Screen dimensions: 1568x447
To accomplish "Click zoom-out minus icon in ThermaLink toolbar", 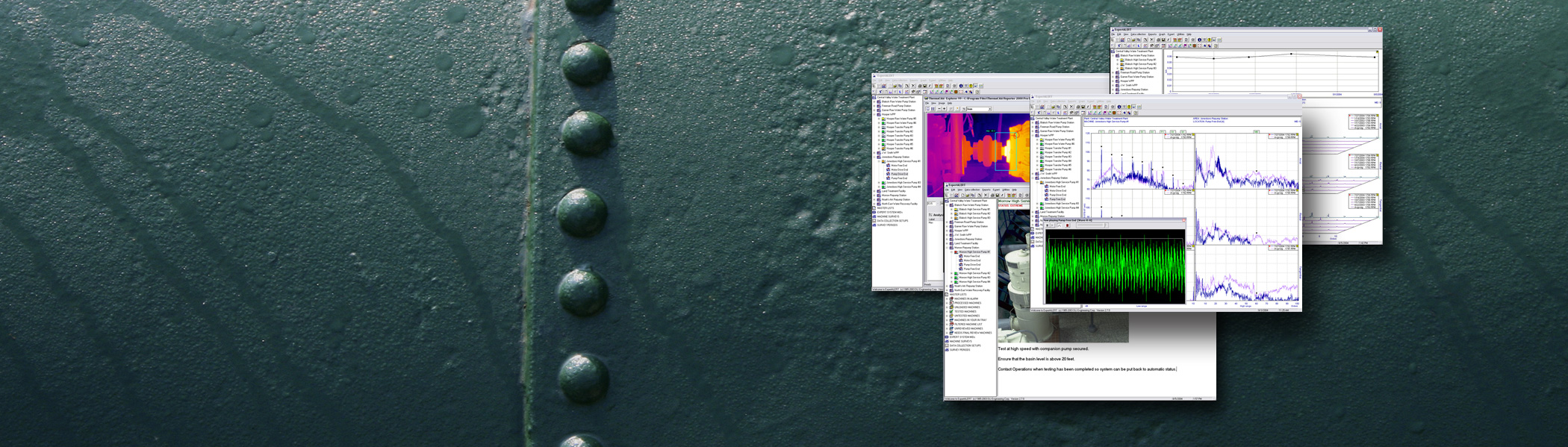I will tap(939, 109).
